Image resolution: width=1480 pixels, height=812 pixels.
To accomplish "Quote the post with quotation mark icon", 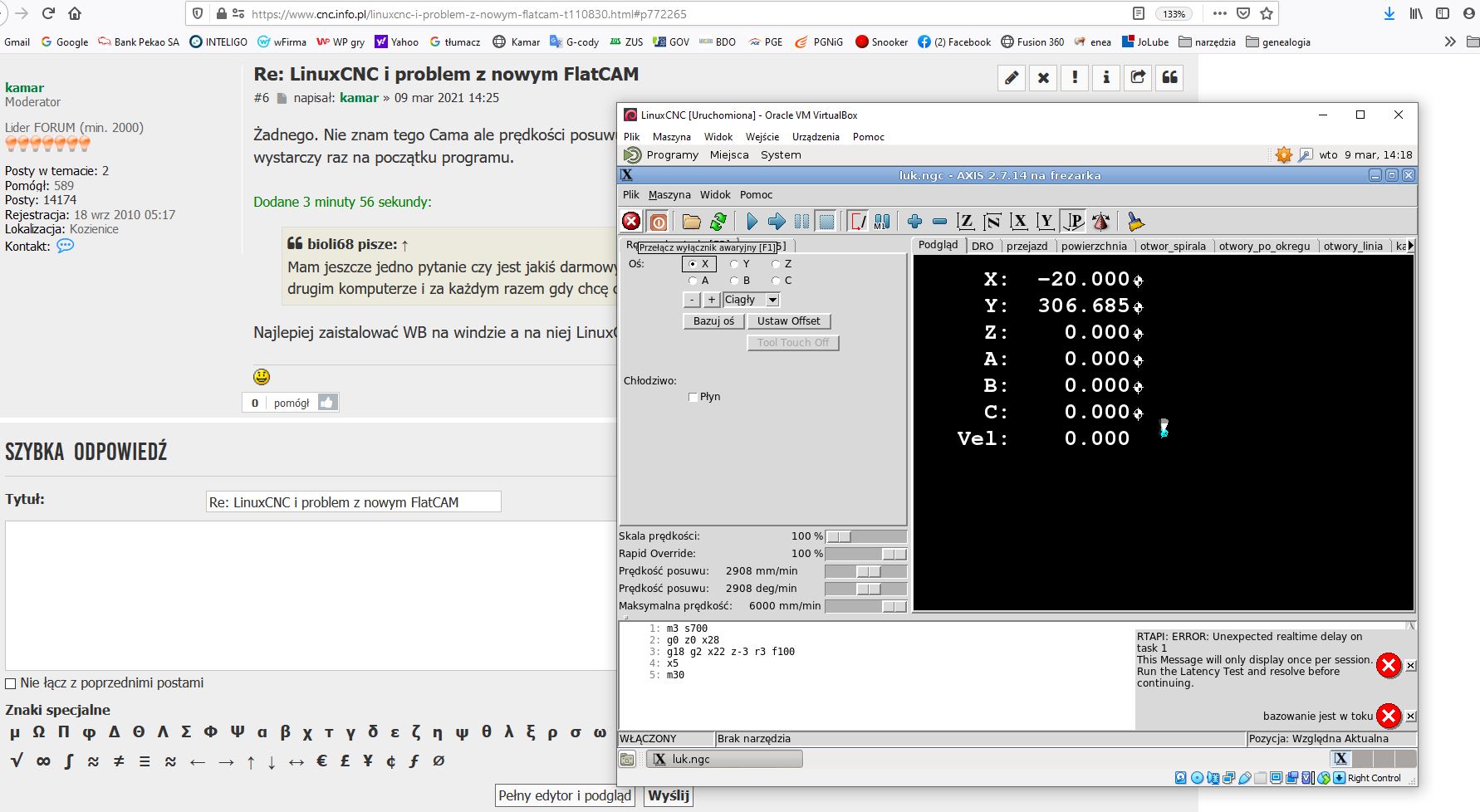I will point(1169,78).
